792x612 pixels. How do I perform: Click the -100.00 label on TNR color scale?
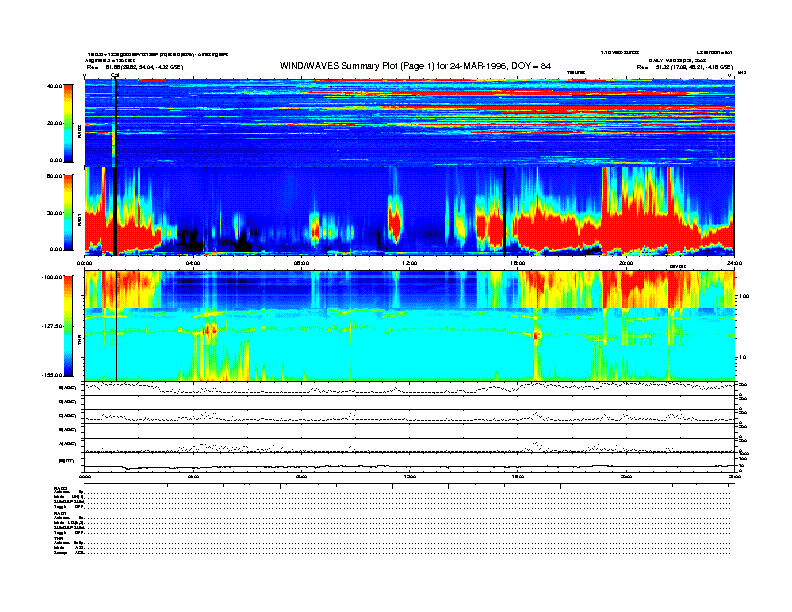(52, 277)
